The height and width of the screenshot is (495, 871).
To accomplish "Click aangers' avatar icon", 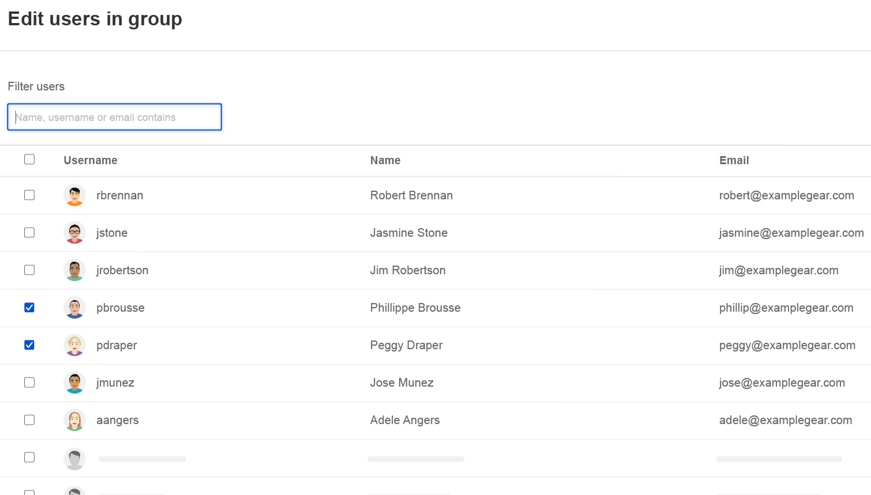I will 75,420.
